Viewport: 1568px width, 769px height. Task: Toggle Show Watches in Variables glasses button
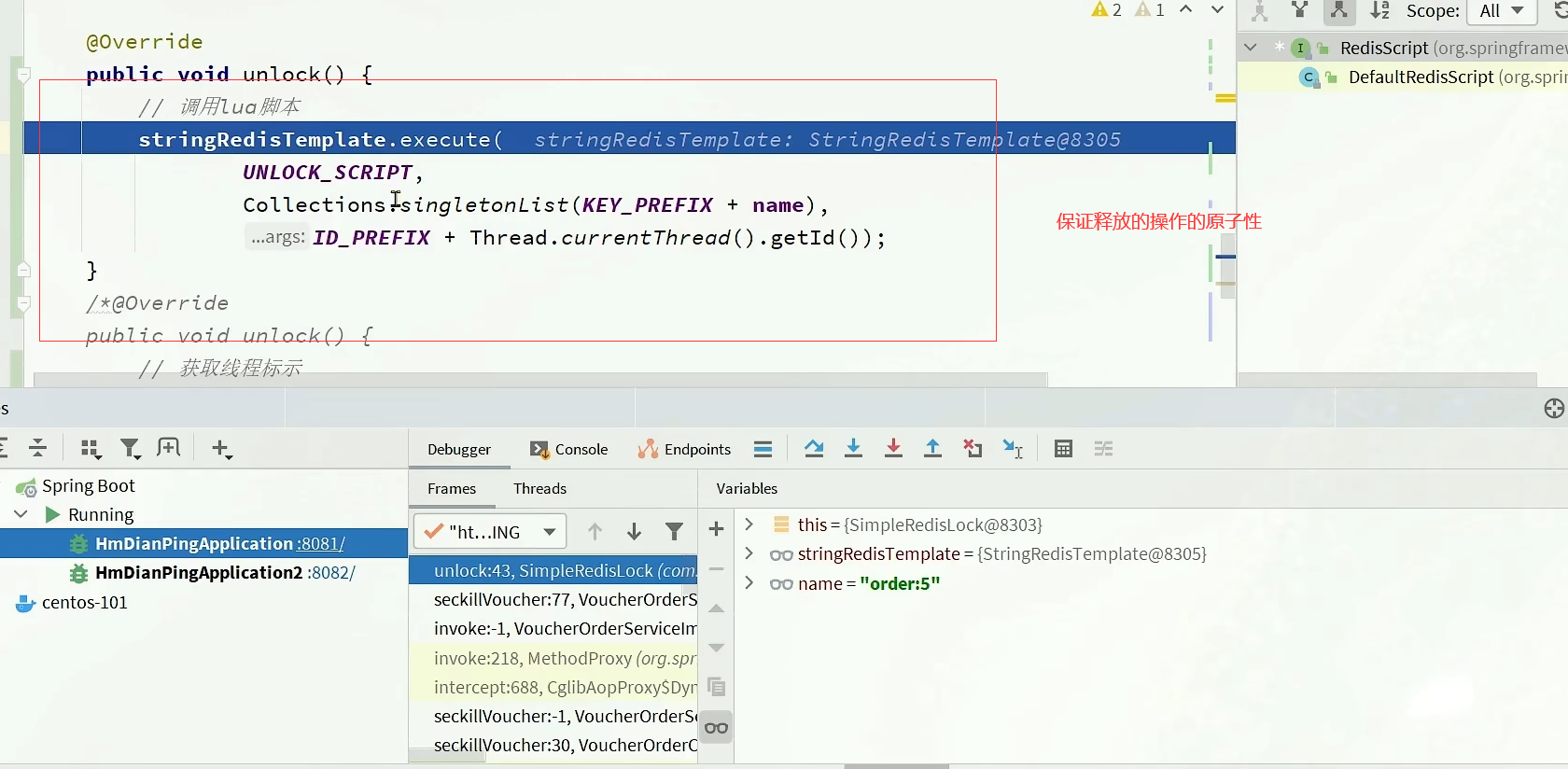(717, 728)
